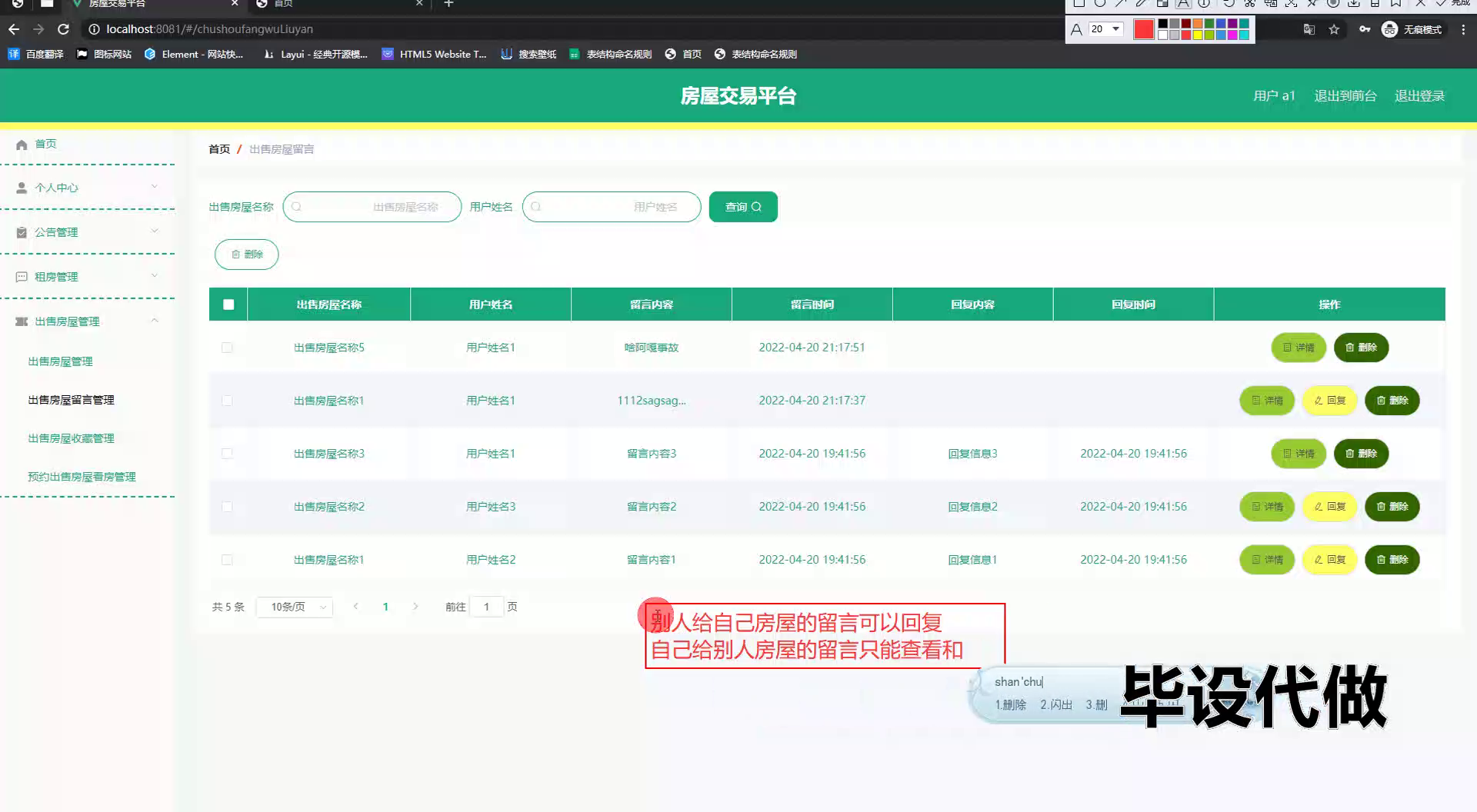Pick the yellow color swatch
The image size is (1477, 812).
pyautogui.click(x=1198, y=35)
